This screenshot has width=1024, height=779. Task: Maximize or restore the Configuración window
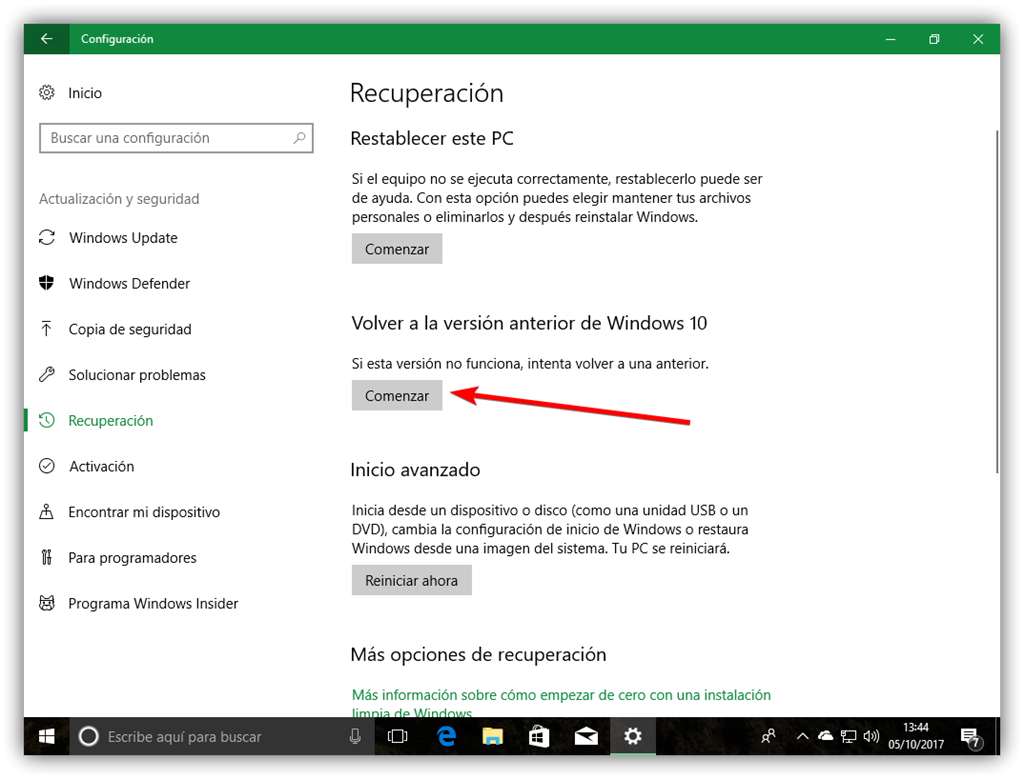[934, 39]
